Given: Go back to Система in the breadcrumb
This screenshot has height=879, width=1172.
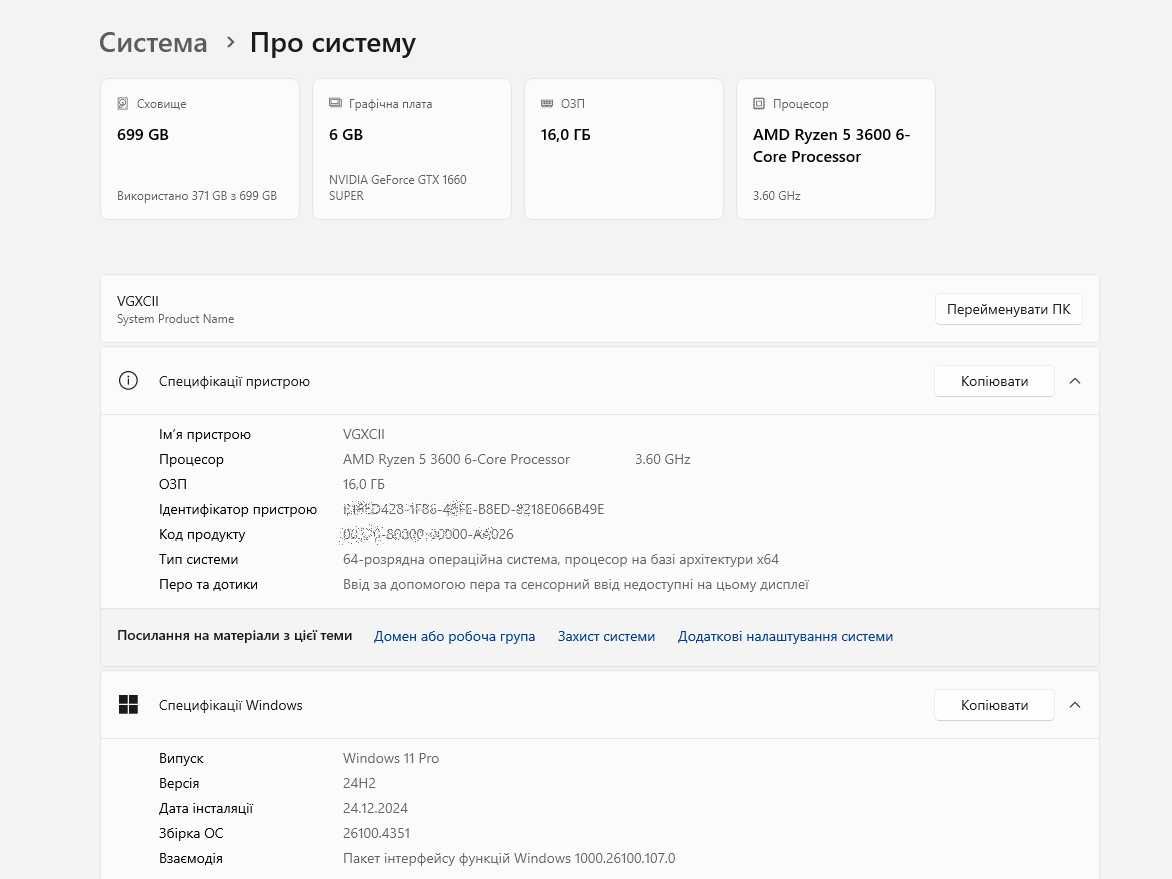Looking at the screenshot, I should point(152,43).
